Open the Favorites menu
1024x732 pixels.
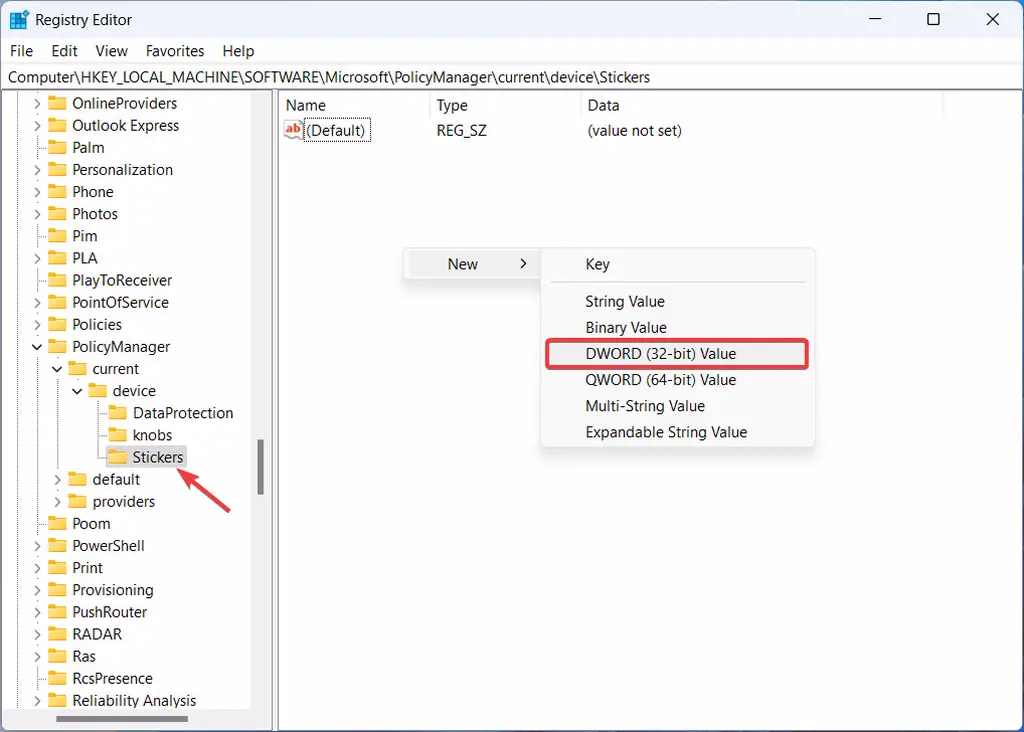click(174, 51)
